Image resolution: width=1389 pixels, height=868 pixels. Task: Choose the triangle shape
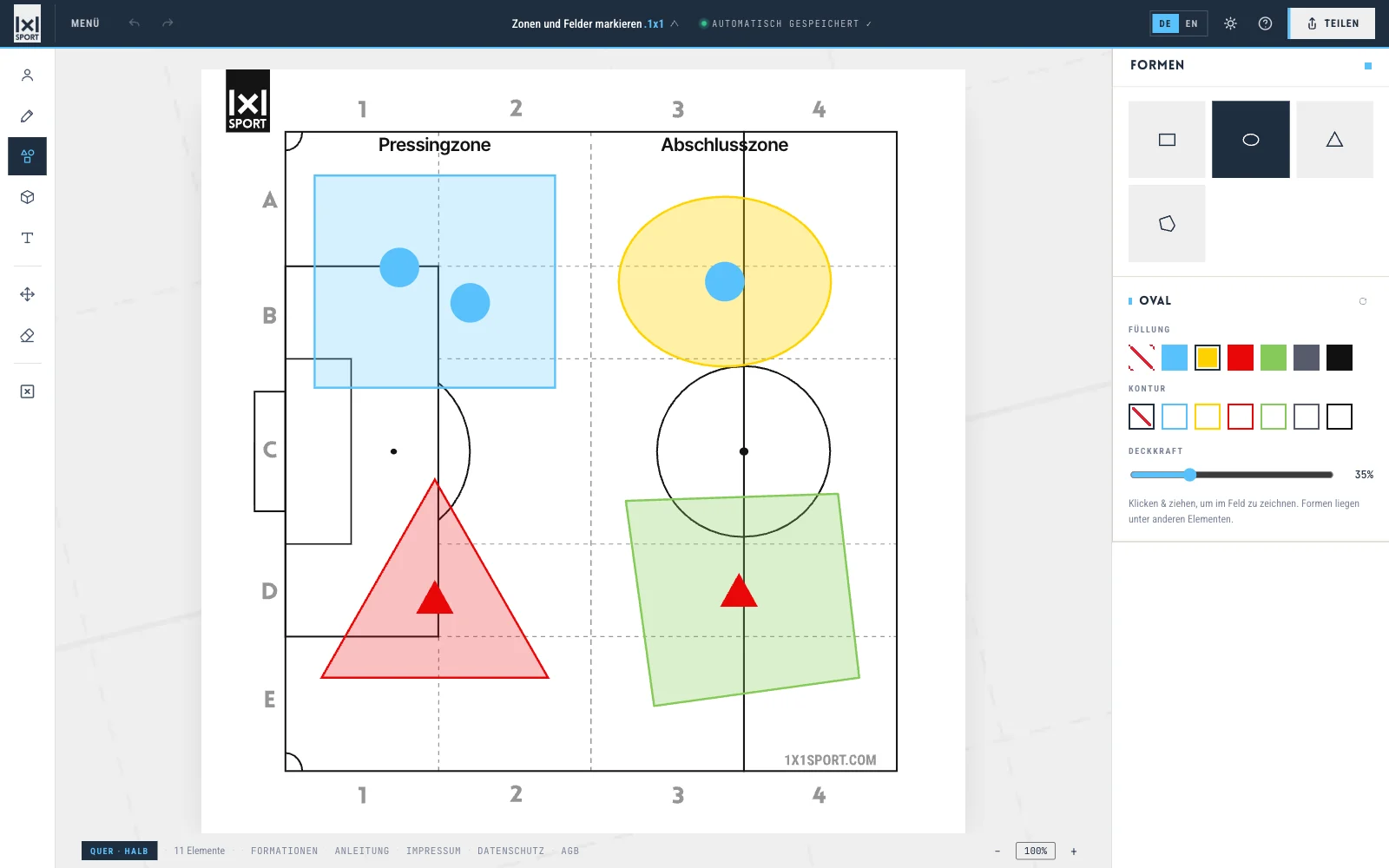(x=1334, y=140)
